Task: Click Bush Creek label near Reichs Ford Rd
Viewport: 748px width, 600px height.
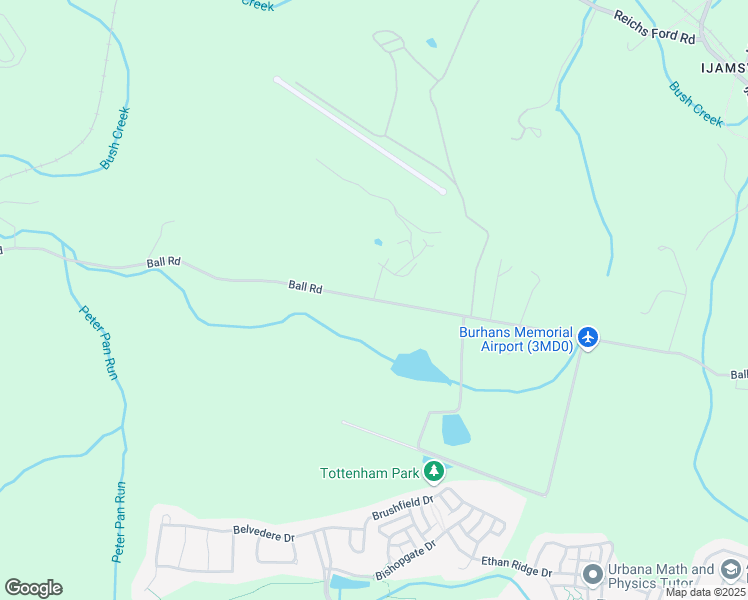Action: pos(696,104)
